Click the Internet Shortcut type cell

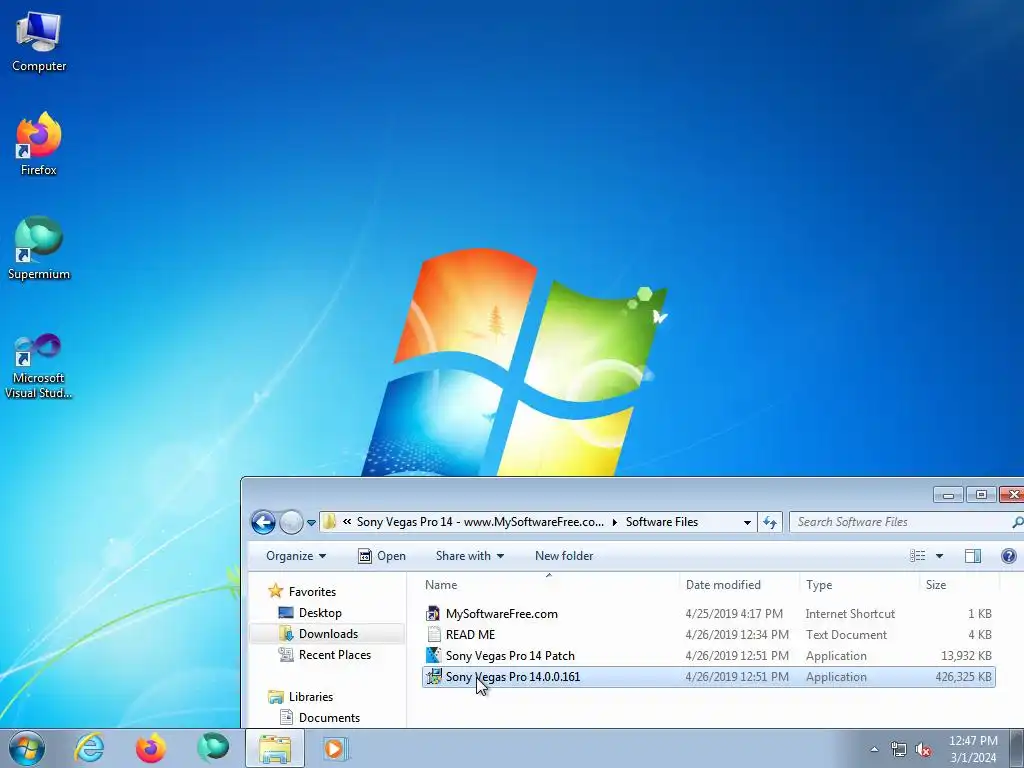850,614
